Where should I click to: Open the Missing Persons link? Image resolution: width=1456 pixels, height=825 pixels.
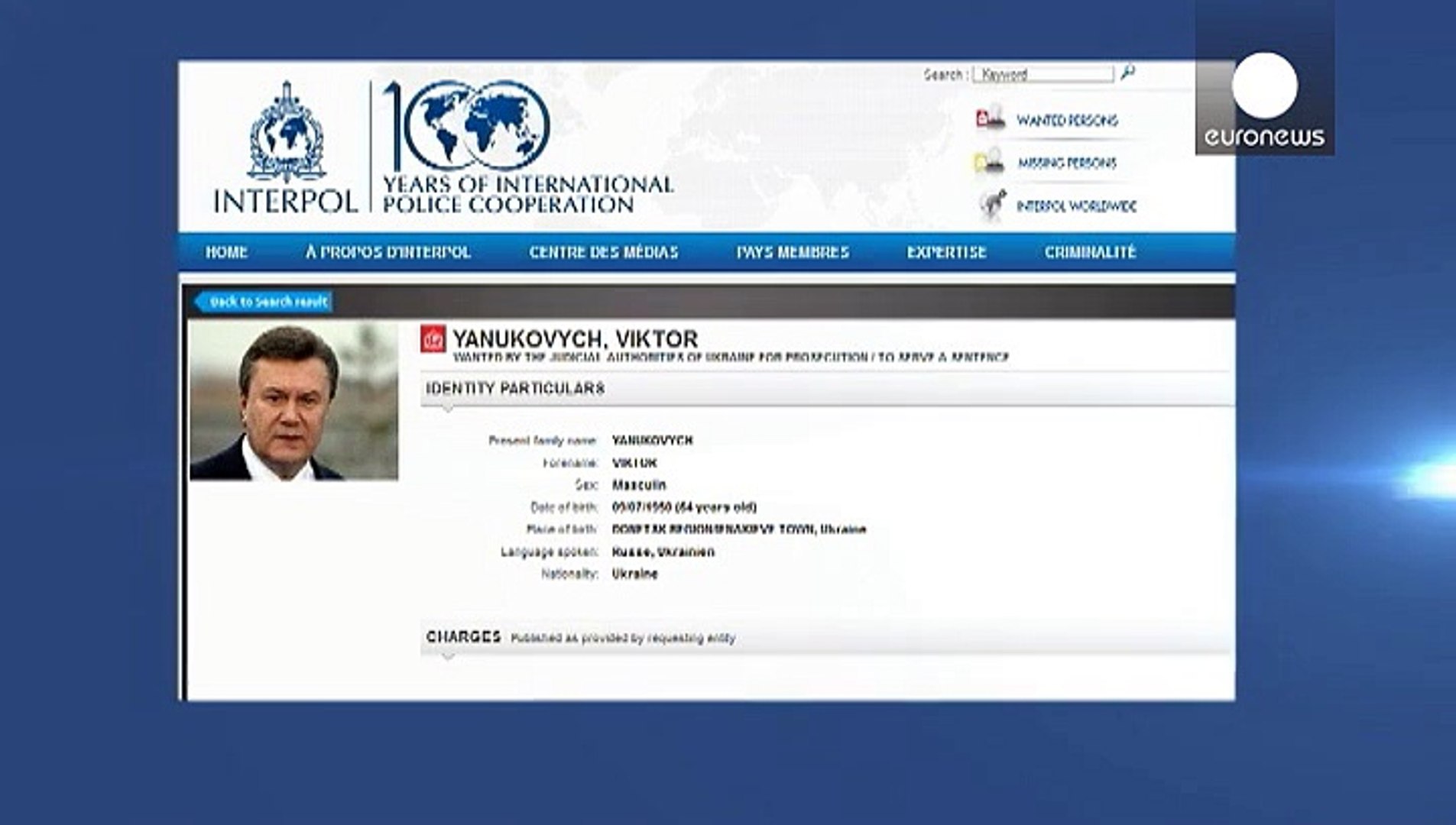1067,163
